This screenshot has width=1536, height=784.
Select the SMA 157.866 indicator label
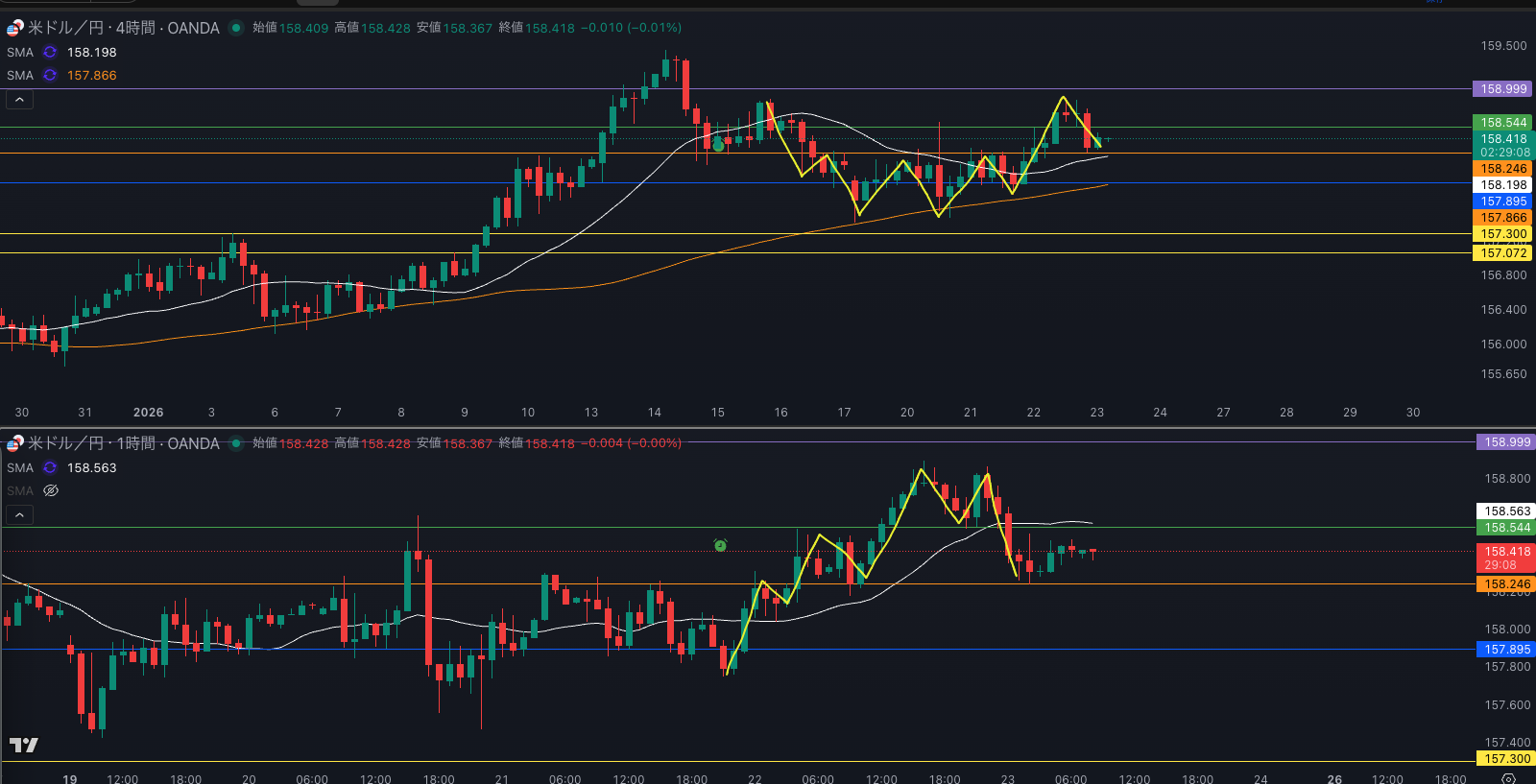(x=20, y=76)
